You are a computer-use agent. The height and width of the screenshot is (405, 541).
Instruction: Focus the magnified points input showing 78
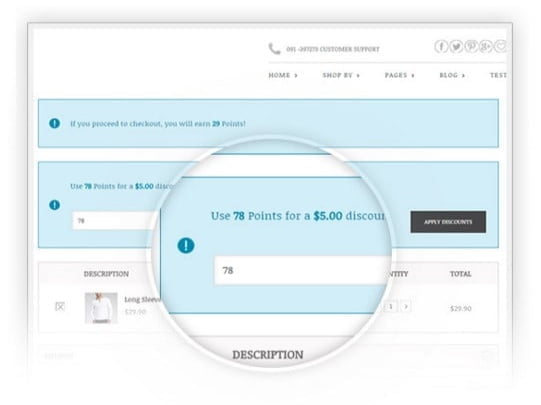pos(302,270)
